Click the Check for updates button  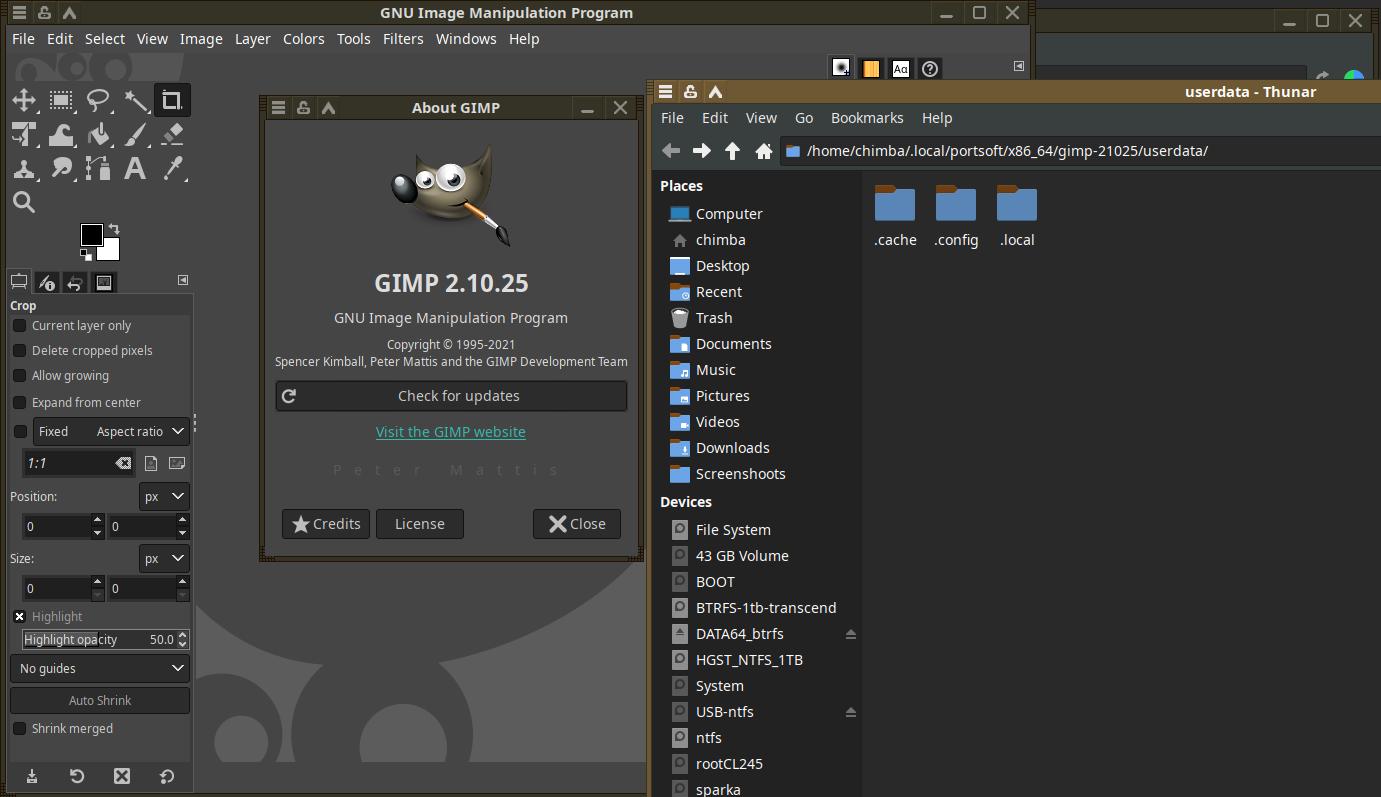click(451, 396)
